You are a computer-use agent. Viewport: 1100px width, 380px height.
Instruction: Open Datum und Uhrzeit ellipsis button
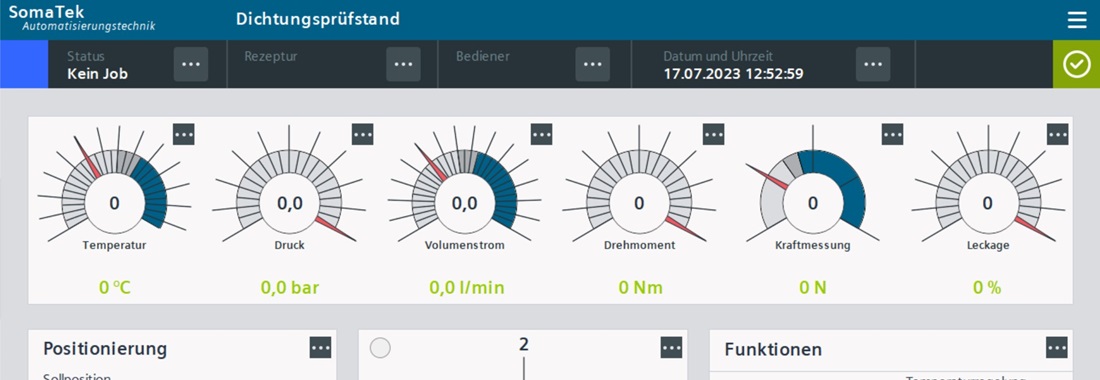[873, 64]
